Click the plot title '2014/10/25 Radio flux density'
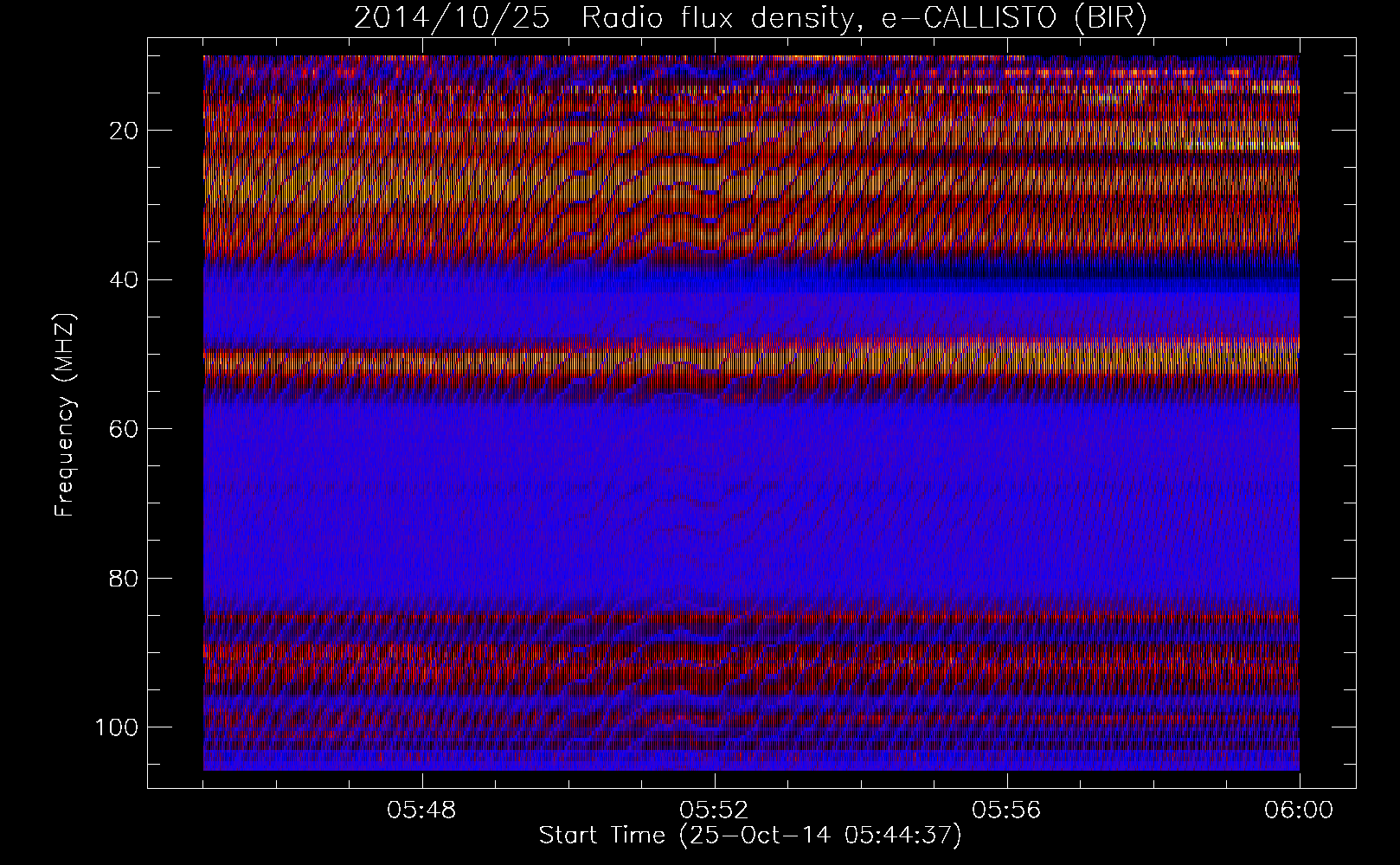The image size is (1400, 865). point(750,18)
